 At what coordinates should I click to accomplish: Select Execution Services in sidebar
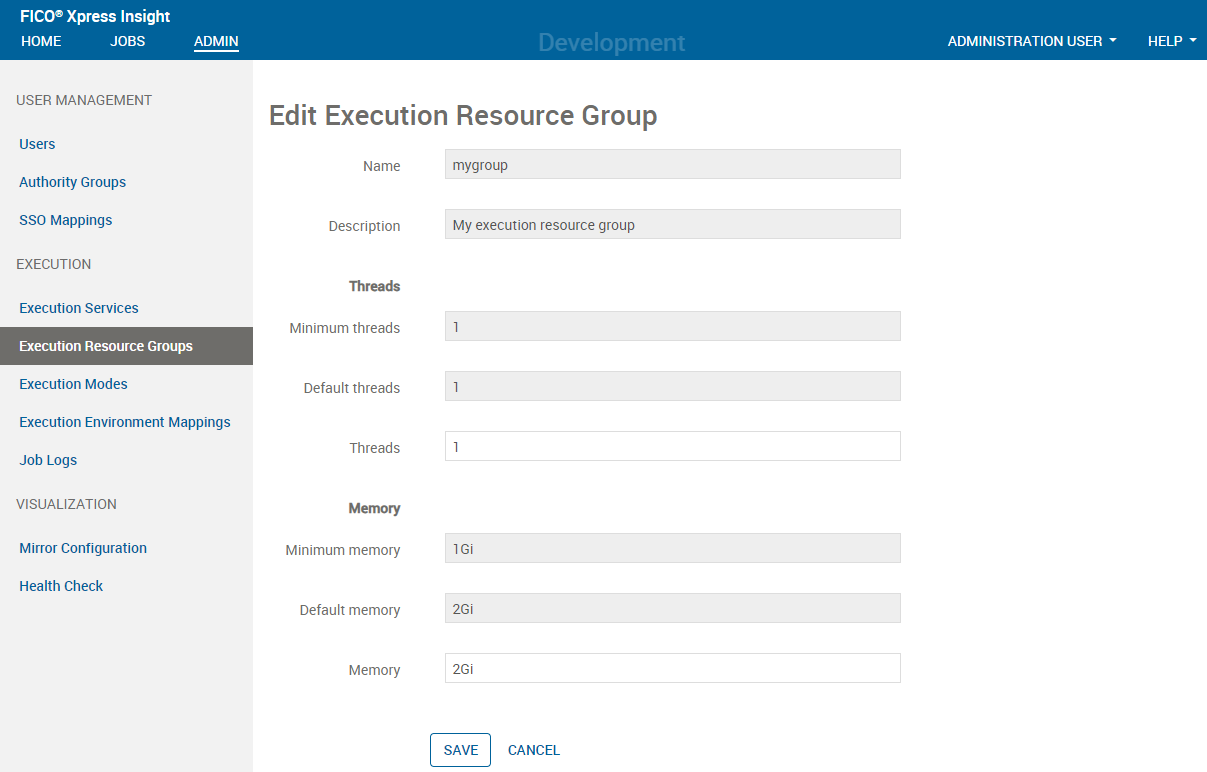tap(78, 308)
